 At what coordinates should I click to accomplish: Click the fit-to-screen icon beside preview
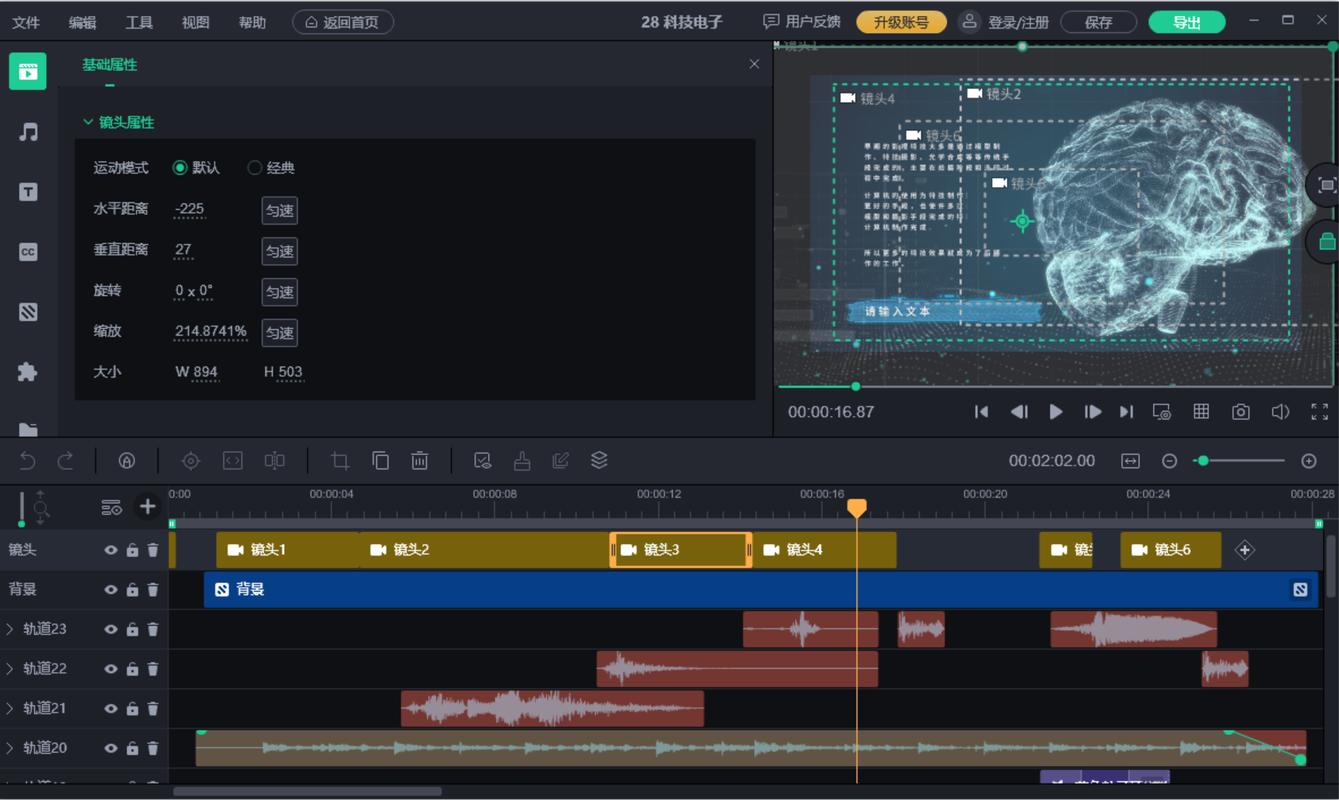coord(1327,185)
